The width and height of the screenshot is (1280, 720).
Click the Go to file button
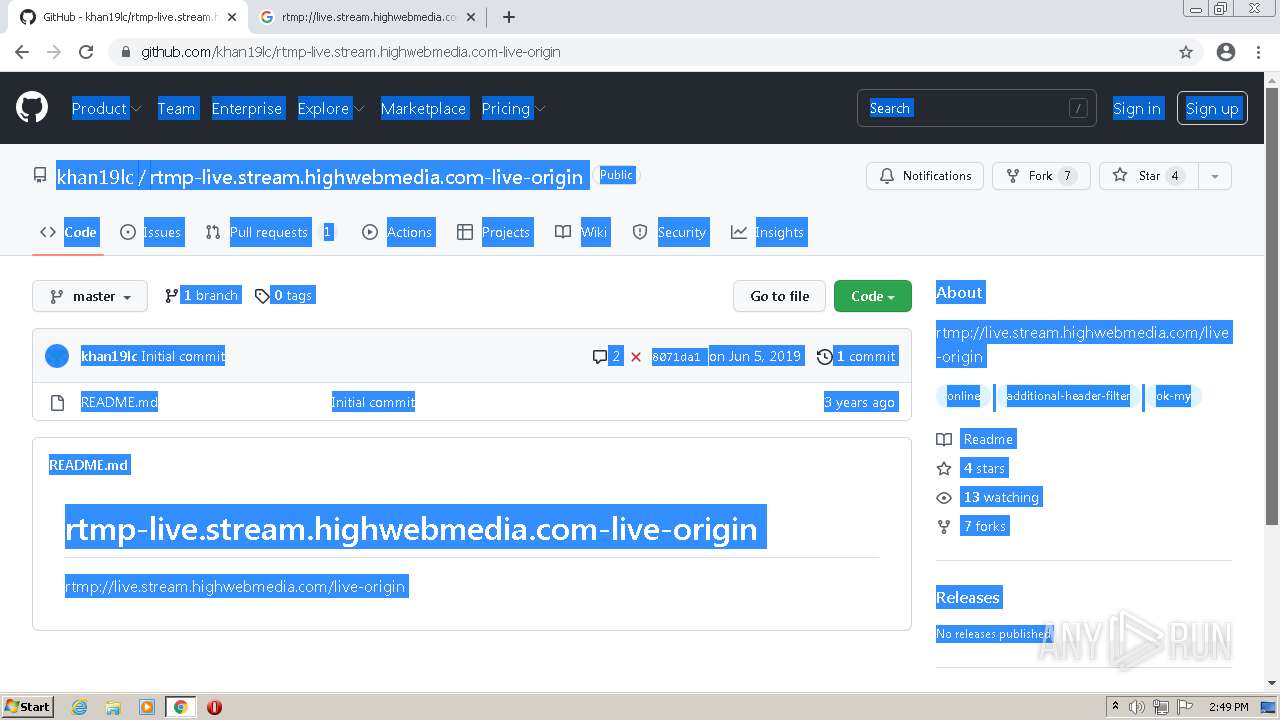(780, 296)
